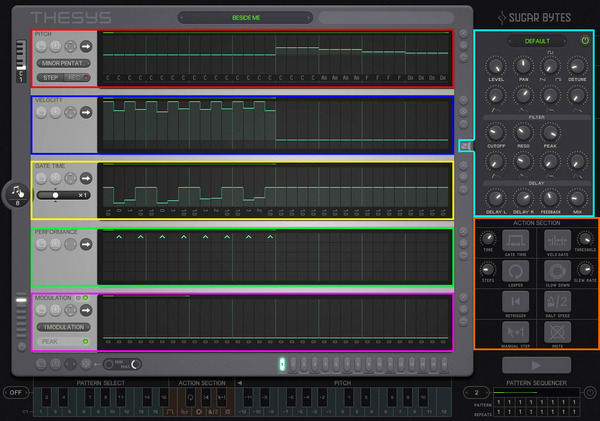The height and width of the screenshot is (421, 600).
Task: Click the direction arrow in the Pitch row
Action: point(86,47)
